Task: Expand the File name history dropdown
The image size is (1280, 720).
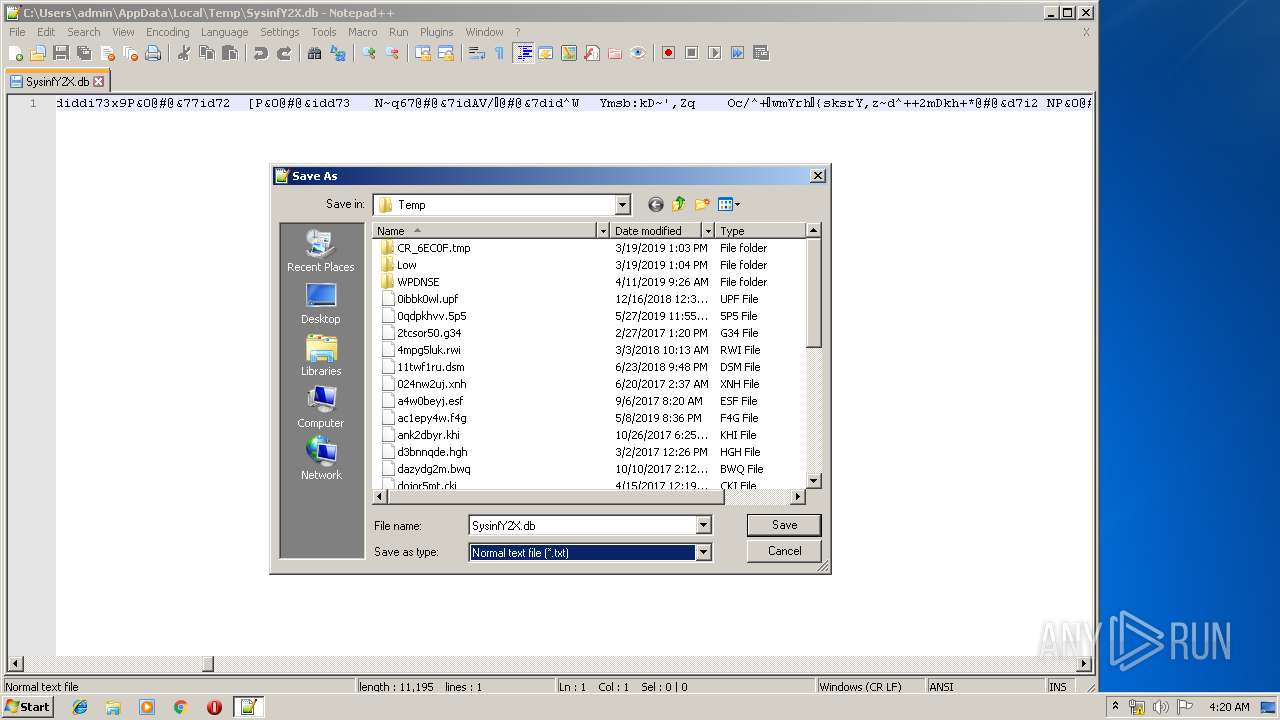Action: tap(703, 525)
